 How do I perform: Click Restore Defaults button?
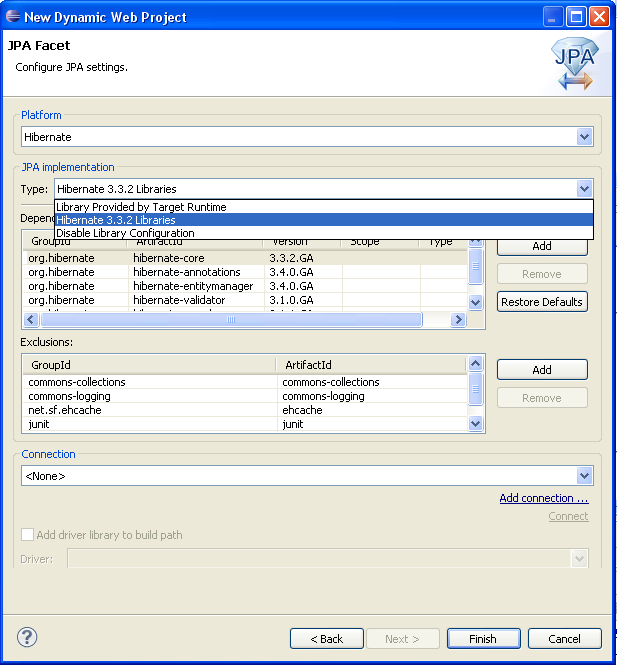point(542,302)
